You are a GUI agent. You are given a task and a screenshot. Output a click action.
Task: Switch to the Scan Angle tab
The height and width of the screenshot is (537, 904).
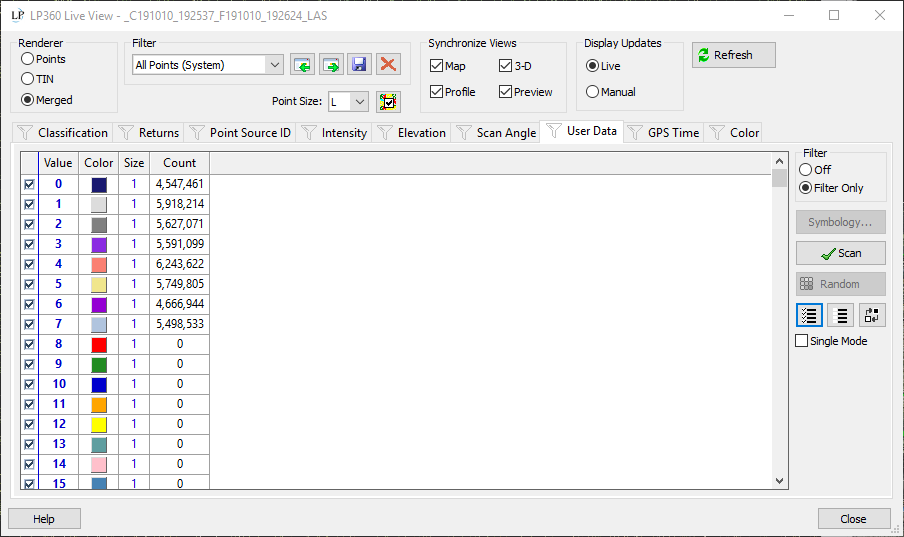tap(496, 133)
